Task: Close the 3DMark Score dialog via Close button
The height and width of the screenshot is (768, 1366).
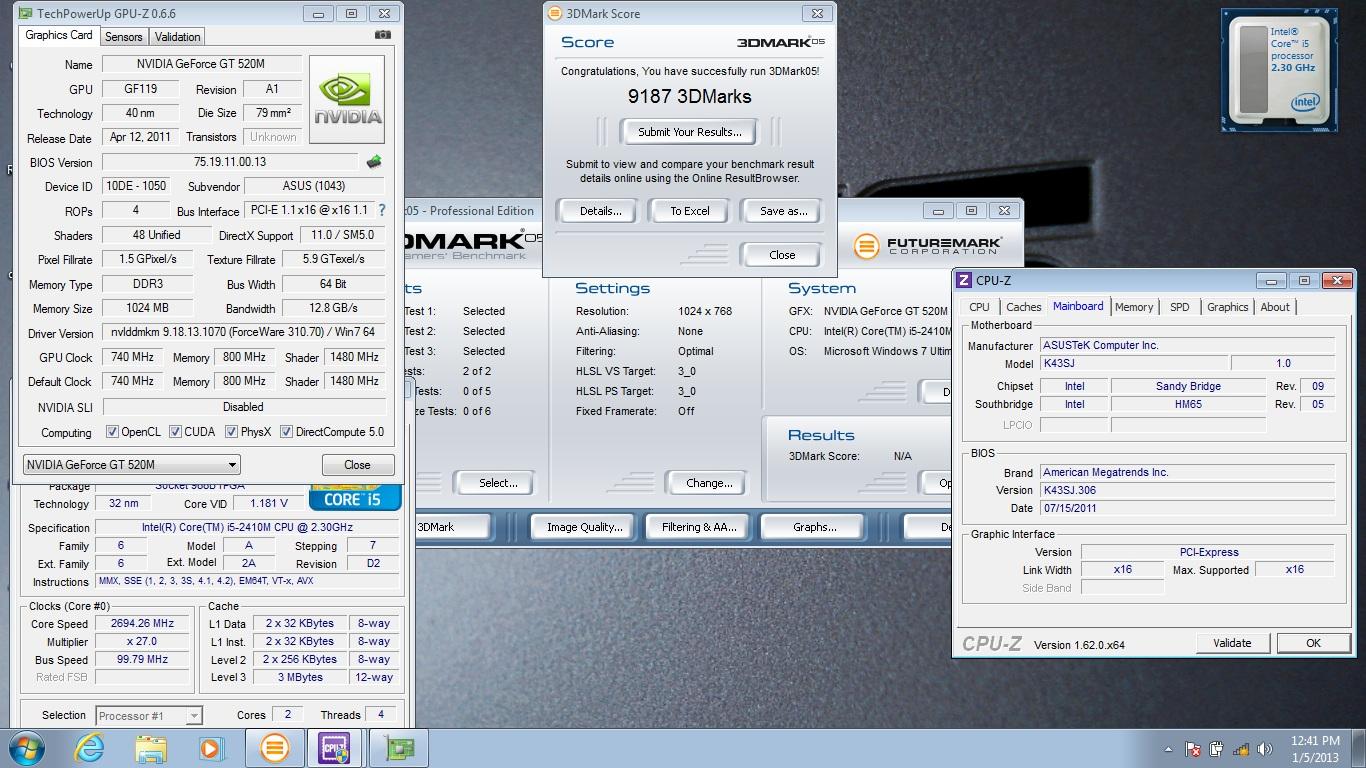Action: pos(782,255)
